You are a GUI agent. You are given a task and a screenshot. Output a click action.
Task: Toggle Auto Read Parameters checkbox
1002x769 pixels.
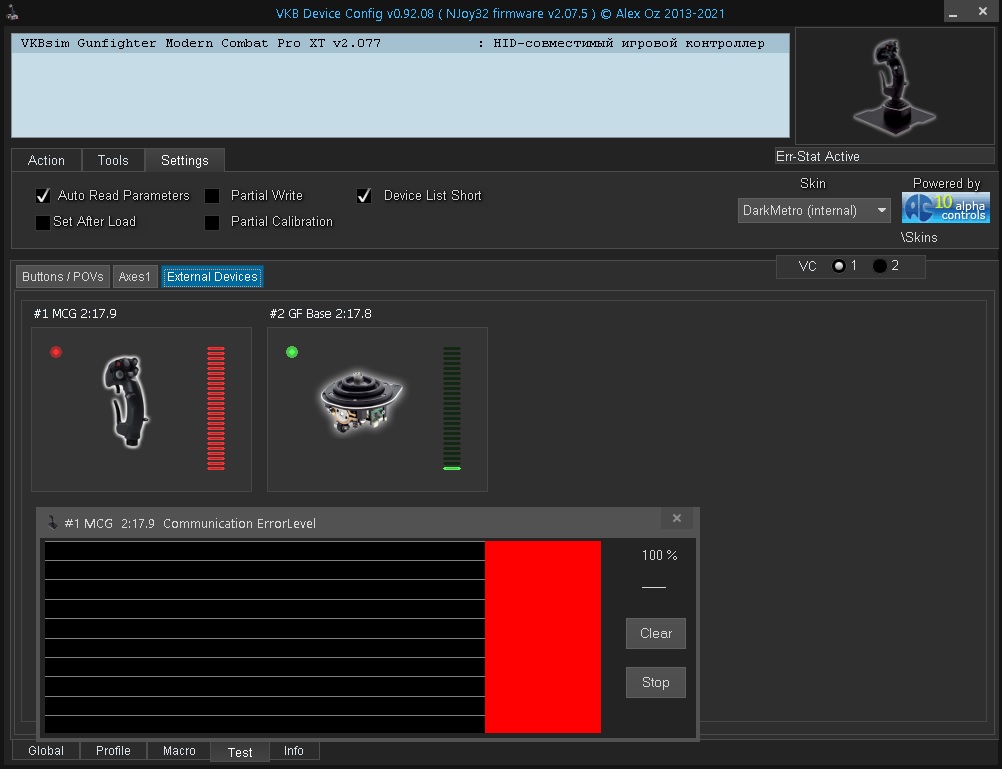(43, 196)
